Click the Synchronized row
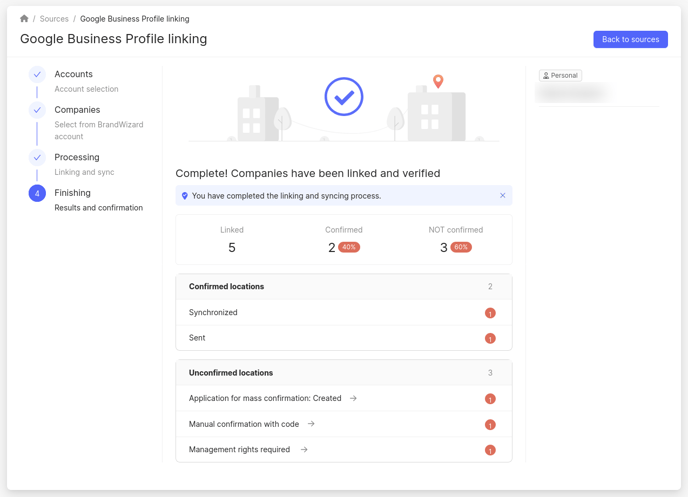 click(x=344, y=312)
